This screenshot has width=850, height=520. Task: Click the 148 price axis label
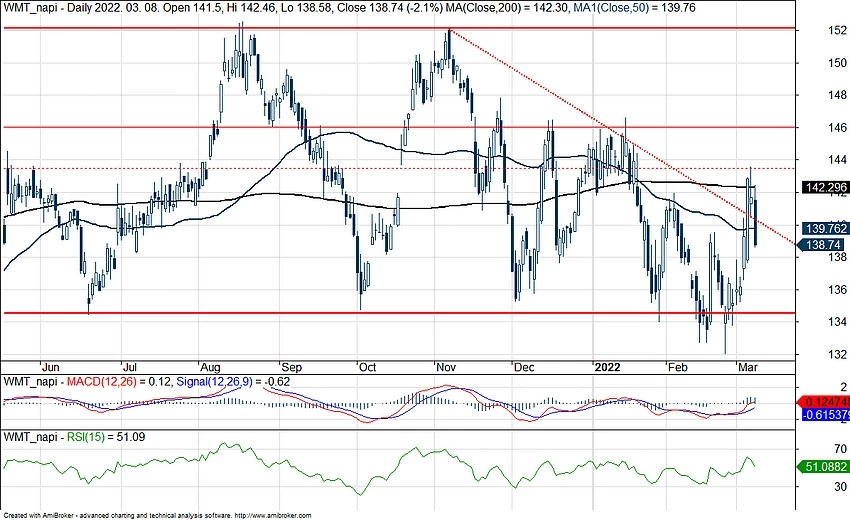coord(838,95)
